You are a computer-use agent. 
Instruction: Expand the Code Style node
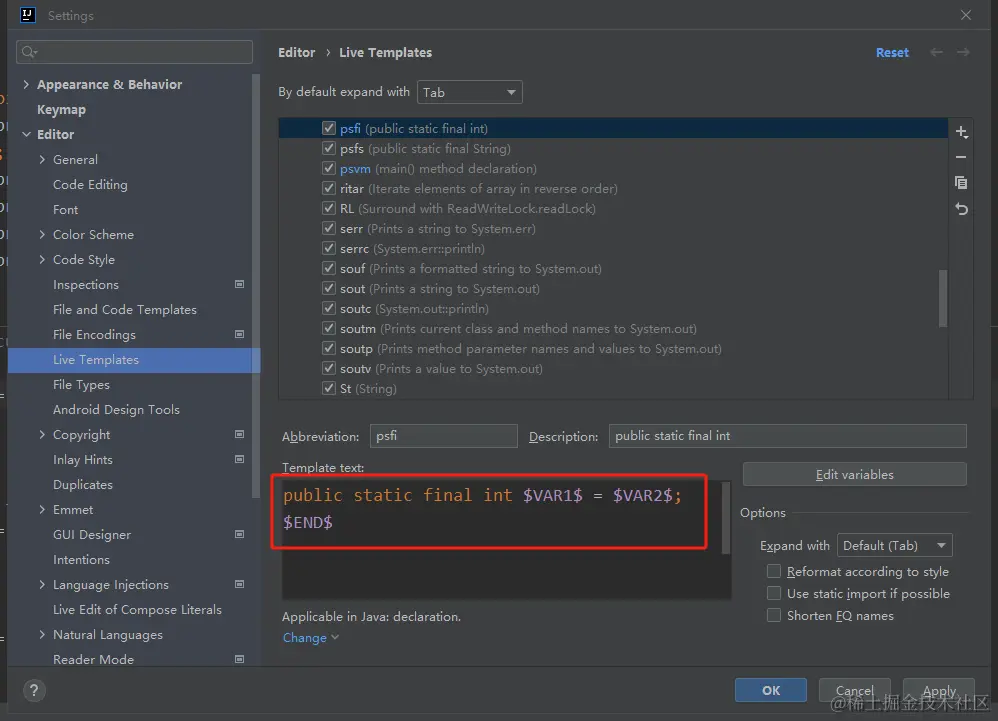click(42, 259)
